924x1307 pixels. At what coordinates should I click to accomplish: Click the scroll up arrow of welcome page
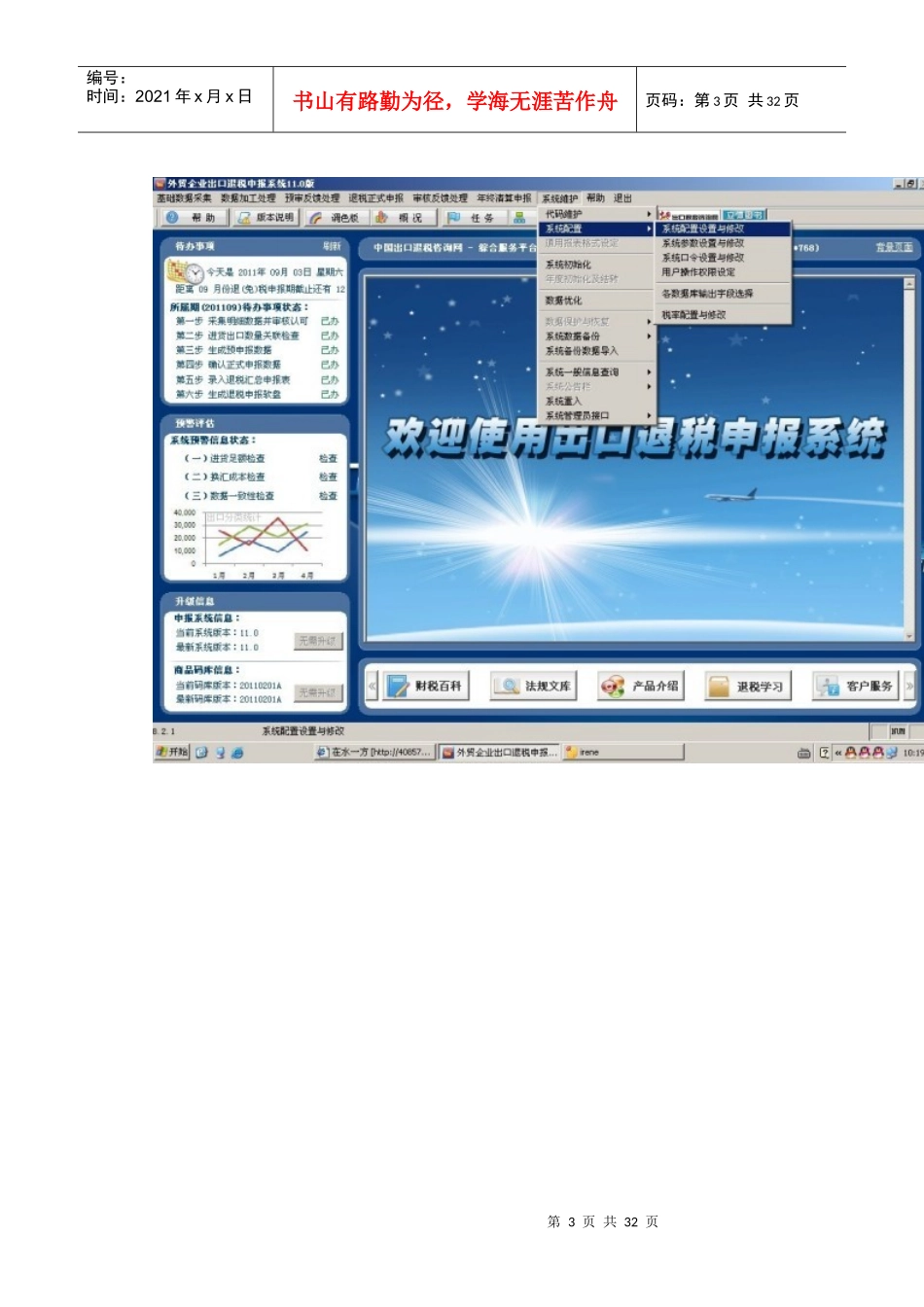coord(909,284)
